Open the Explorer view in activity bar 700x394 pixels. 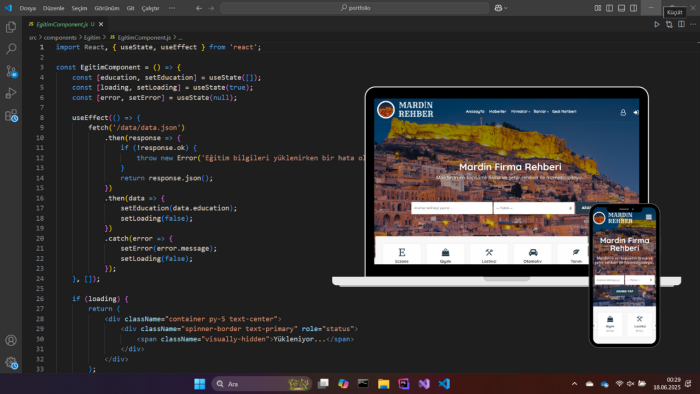click(x=11, y=27)
